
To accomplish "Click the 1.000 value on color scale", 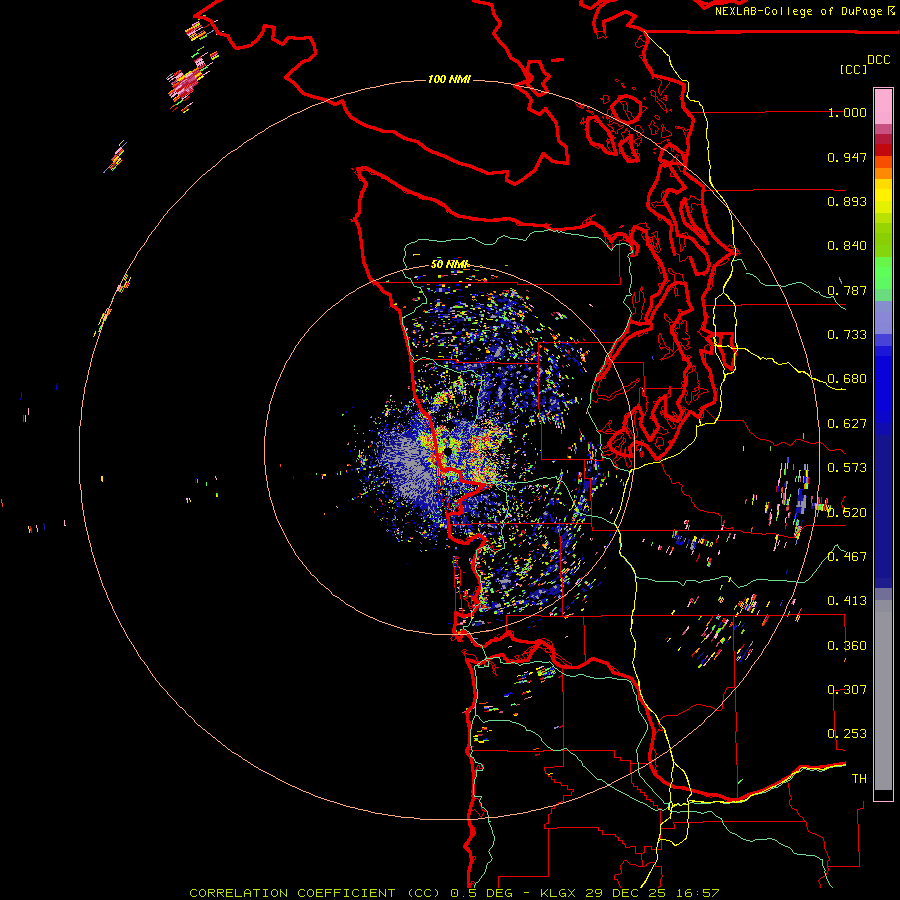I will point(847,112).
